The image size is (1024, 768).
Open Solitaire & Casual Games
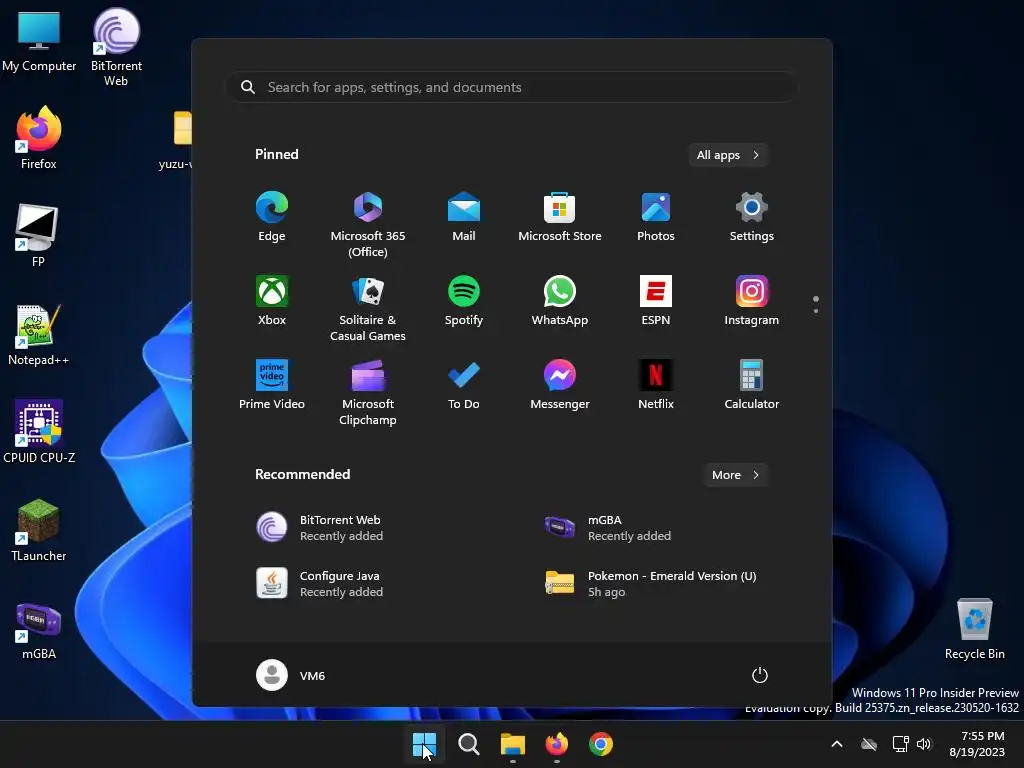(x=368, y=309)
